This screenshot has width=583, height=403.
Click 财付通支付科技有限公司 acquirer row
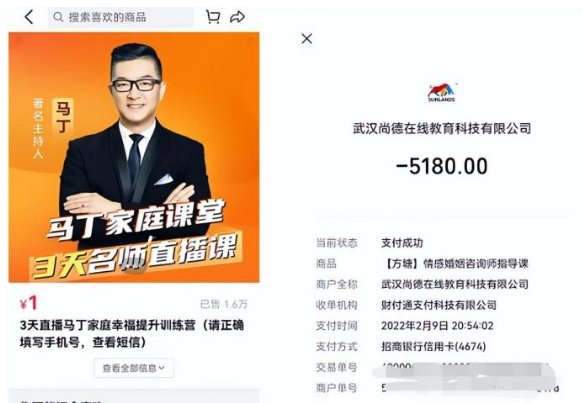click(442, 305)
